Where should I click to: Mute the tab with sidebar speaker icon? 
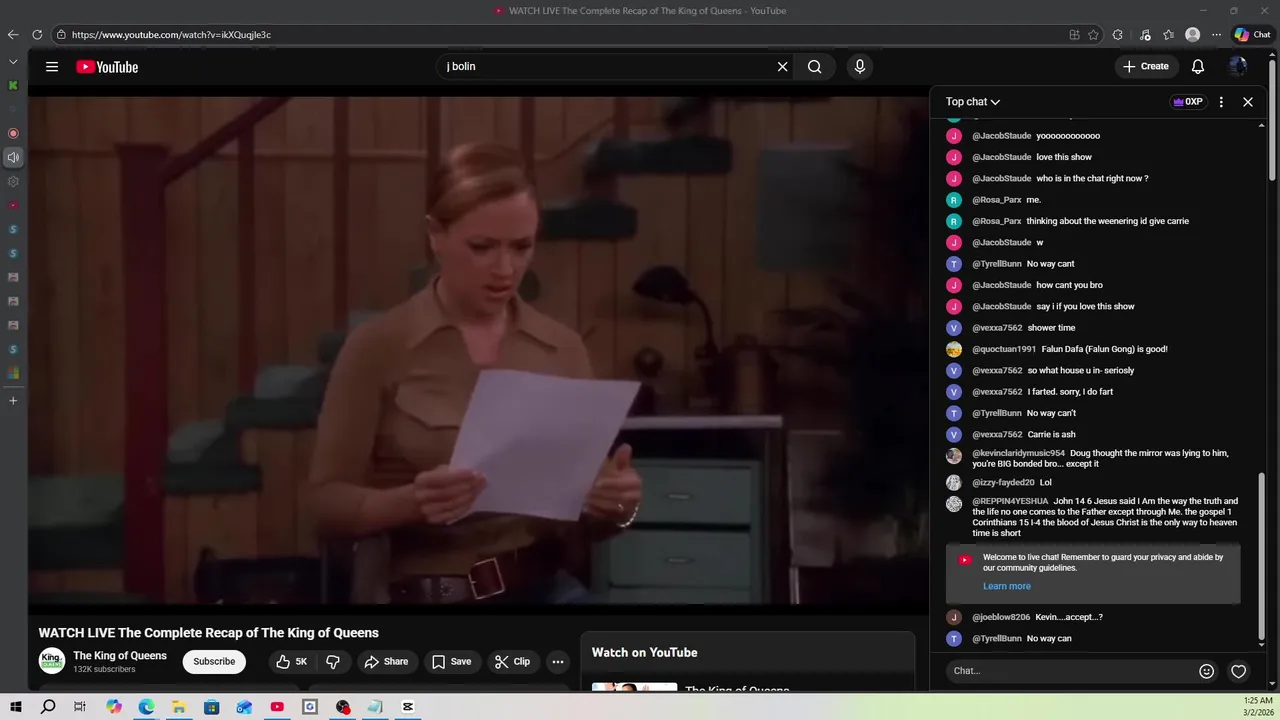[13, 157]
